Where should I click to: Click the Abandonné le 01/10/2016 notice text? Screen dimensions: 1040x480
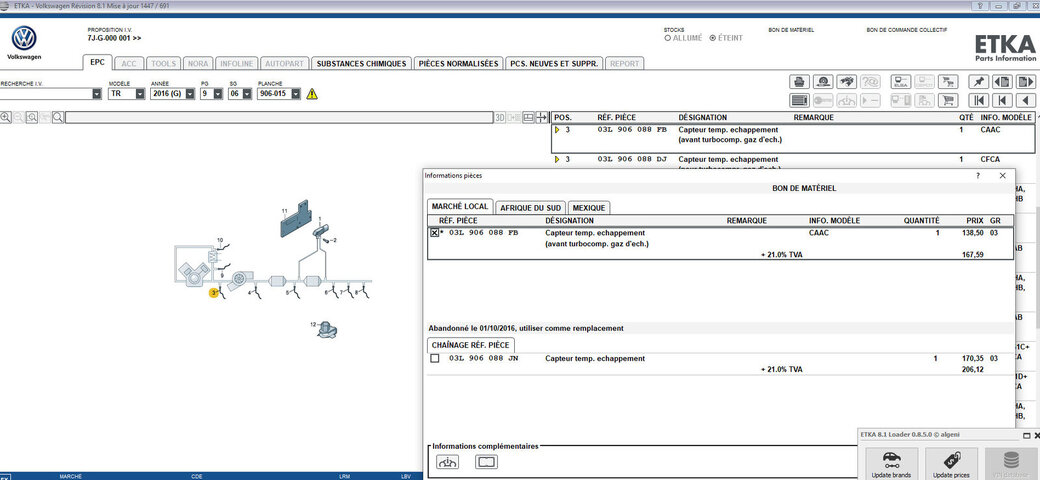point(526,328)
